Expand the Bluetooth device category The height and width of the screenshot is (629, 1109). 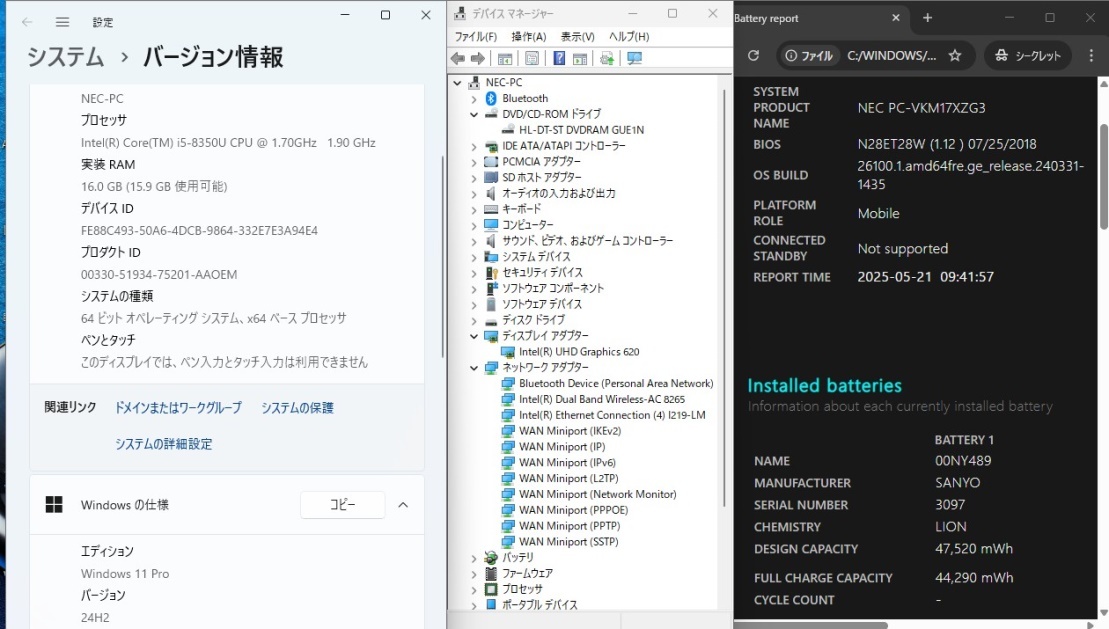click(x=474, y=99)
